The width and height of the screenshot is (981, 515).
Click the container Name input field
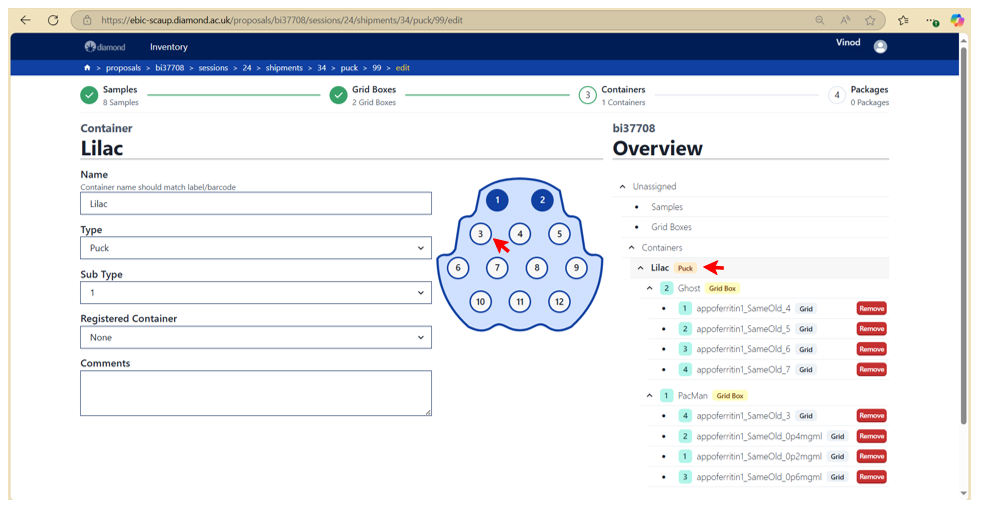point(256,203)
